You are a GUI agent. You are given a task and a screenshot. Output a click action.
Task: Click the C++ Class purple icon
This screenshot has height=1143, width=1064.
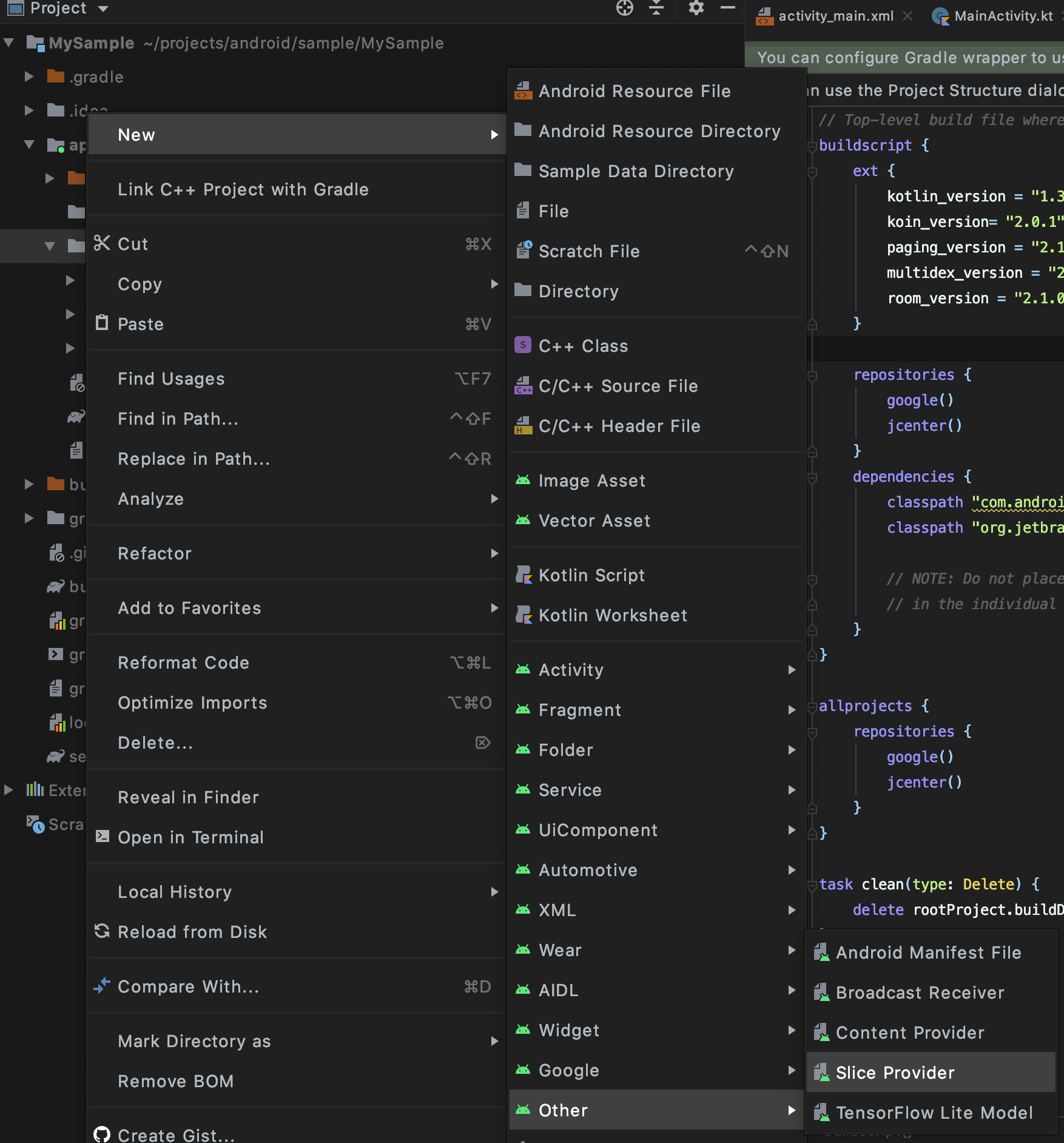pos(523,345)
